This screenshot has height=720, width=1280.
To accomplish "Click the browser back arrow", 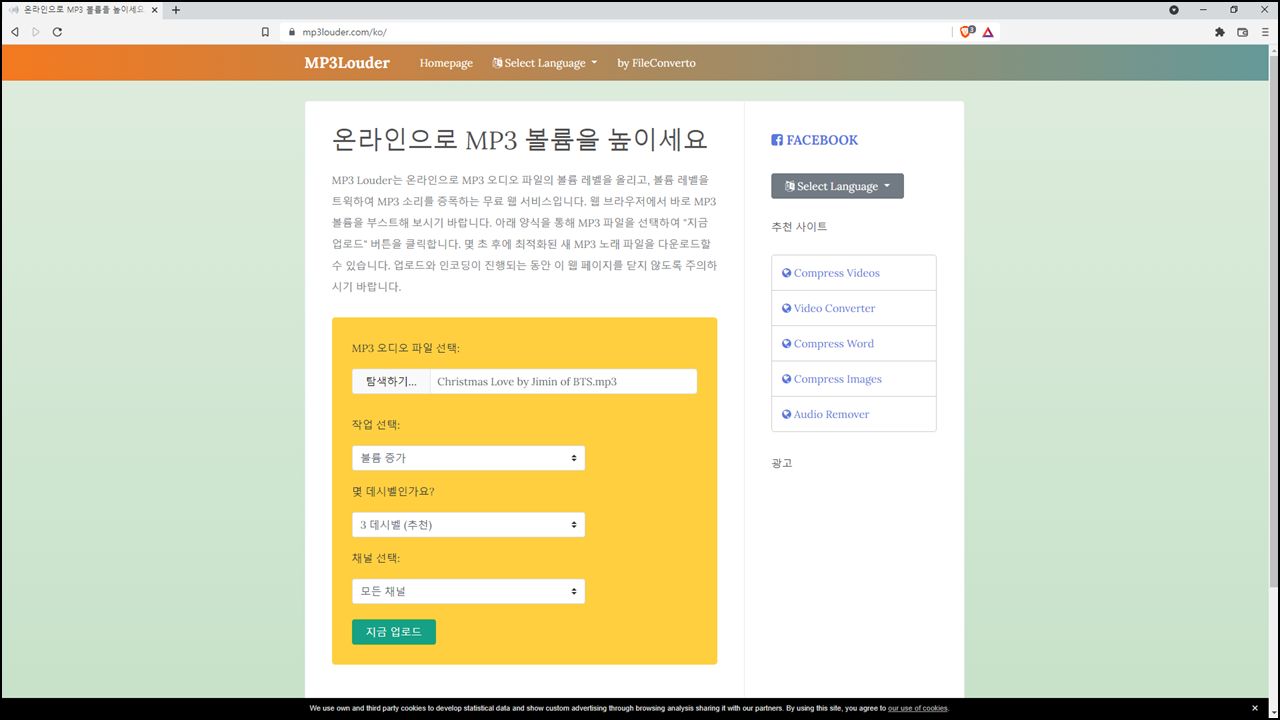I will click(14, 32).
